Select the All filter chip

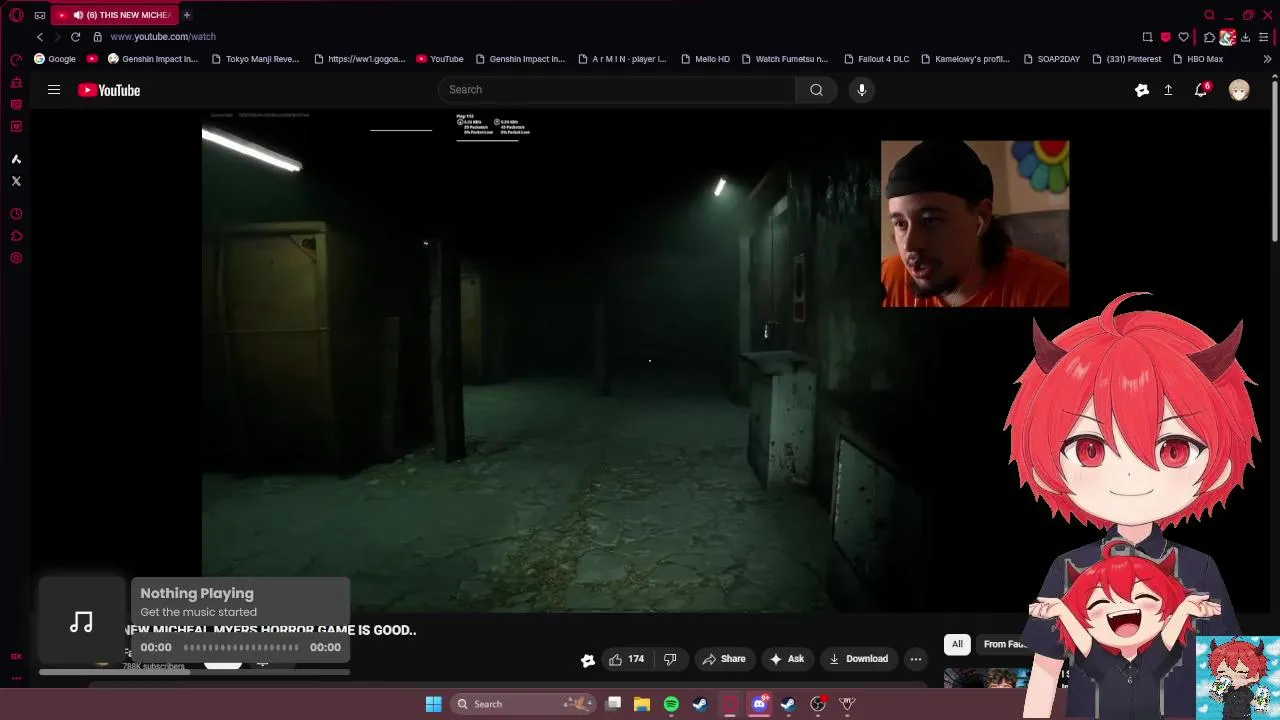coord(957,644)
